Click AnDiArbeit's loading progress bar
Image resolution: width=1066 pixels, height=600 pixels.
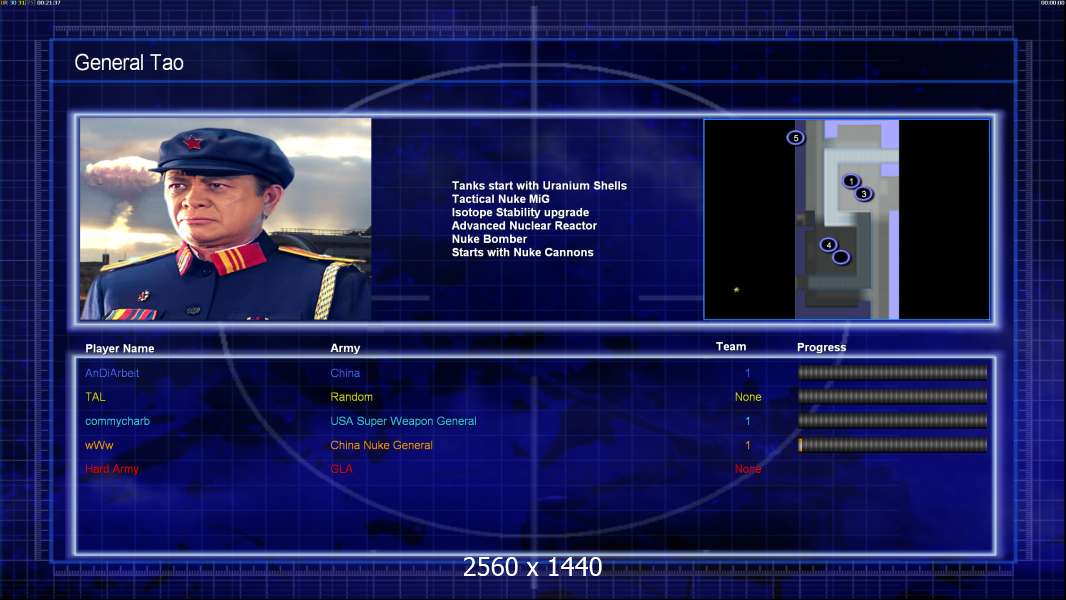click(892, 372)
